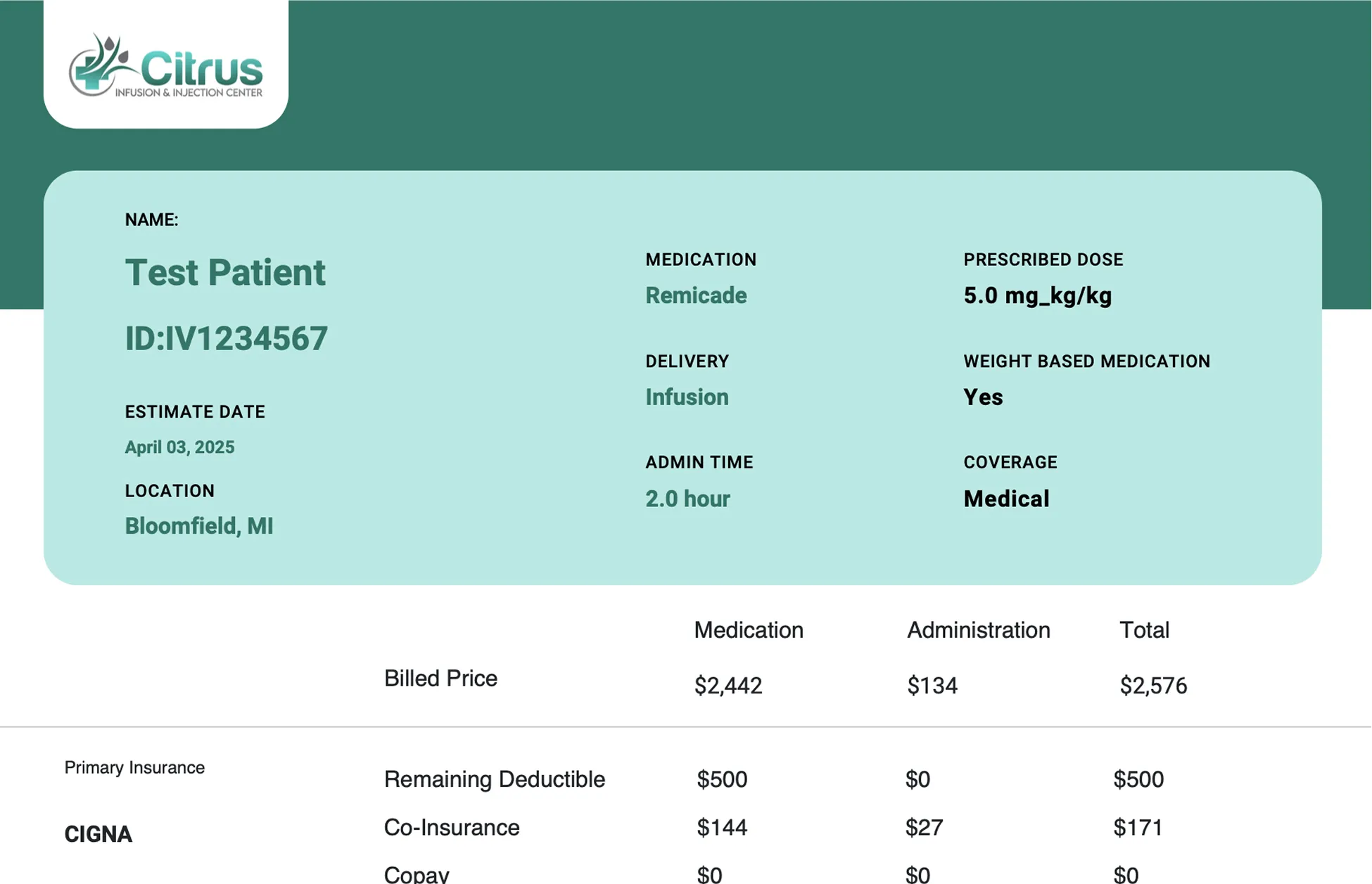
Task: Click the Co-Insurance administration amount $27
Action: (924, 828)
